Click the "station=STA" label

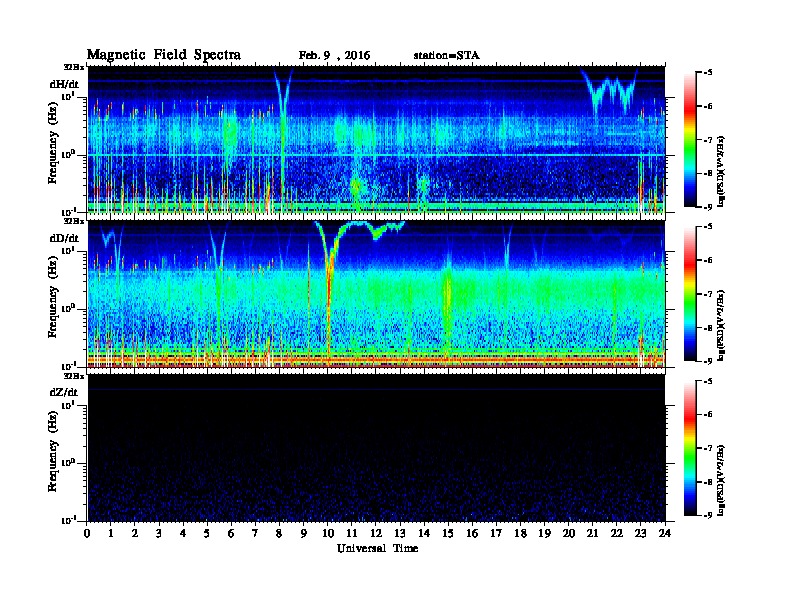point(447,55)
